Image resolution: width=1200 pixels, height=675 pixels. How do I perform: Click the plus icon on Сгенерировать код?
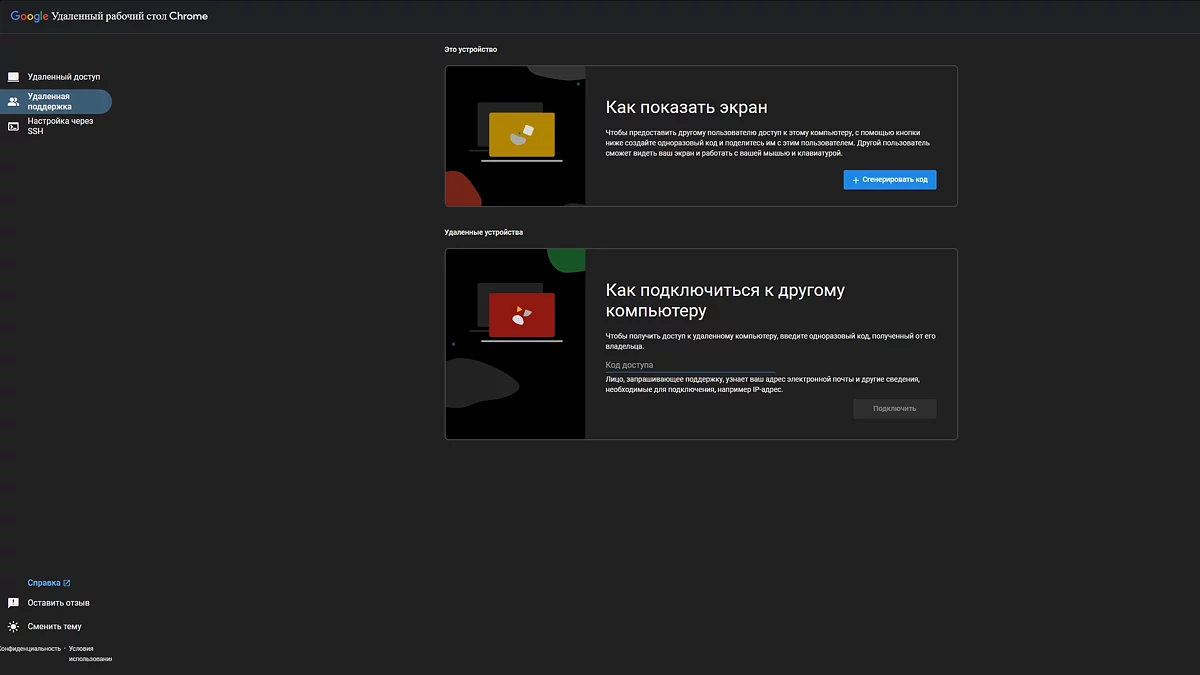pyautogui.click(x=855, y=180)
